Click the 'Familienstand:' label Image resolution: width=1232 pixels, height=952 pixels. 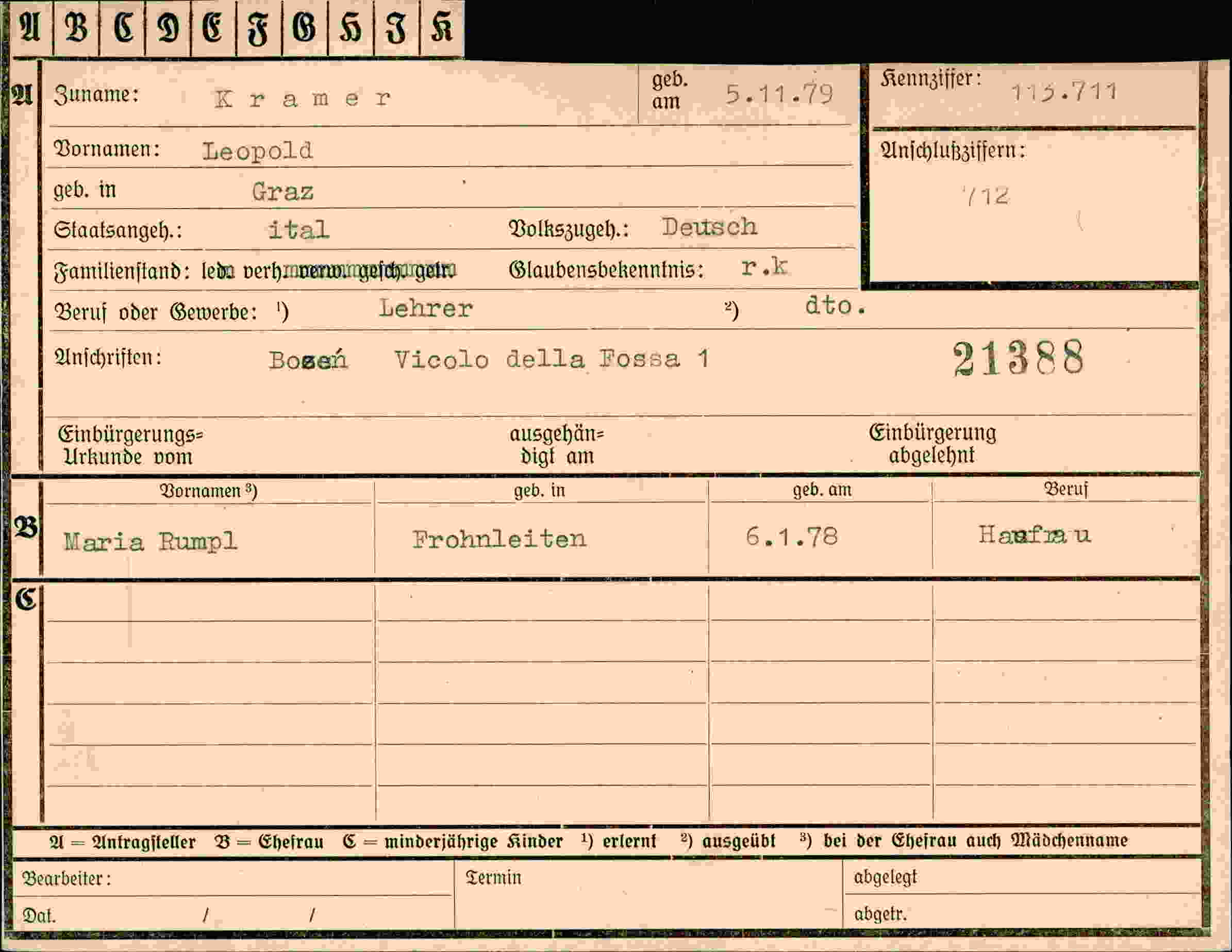[x=121, y=272]
